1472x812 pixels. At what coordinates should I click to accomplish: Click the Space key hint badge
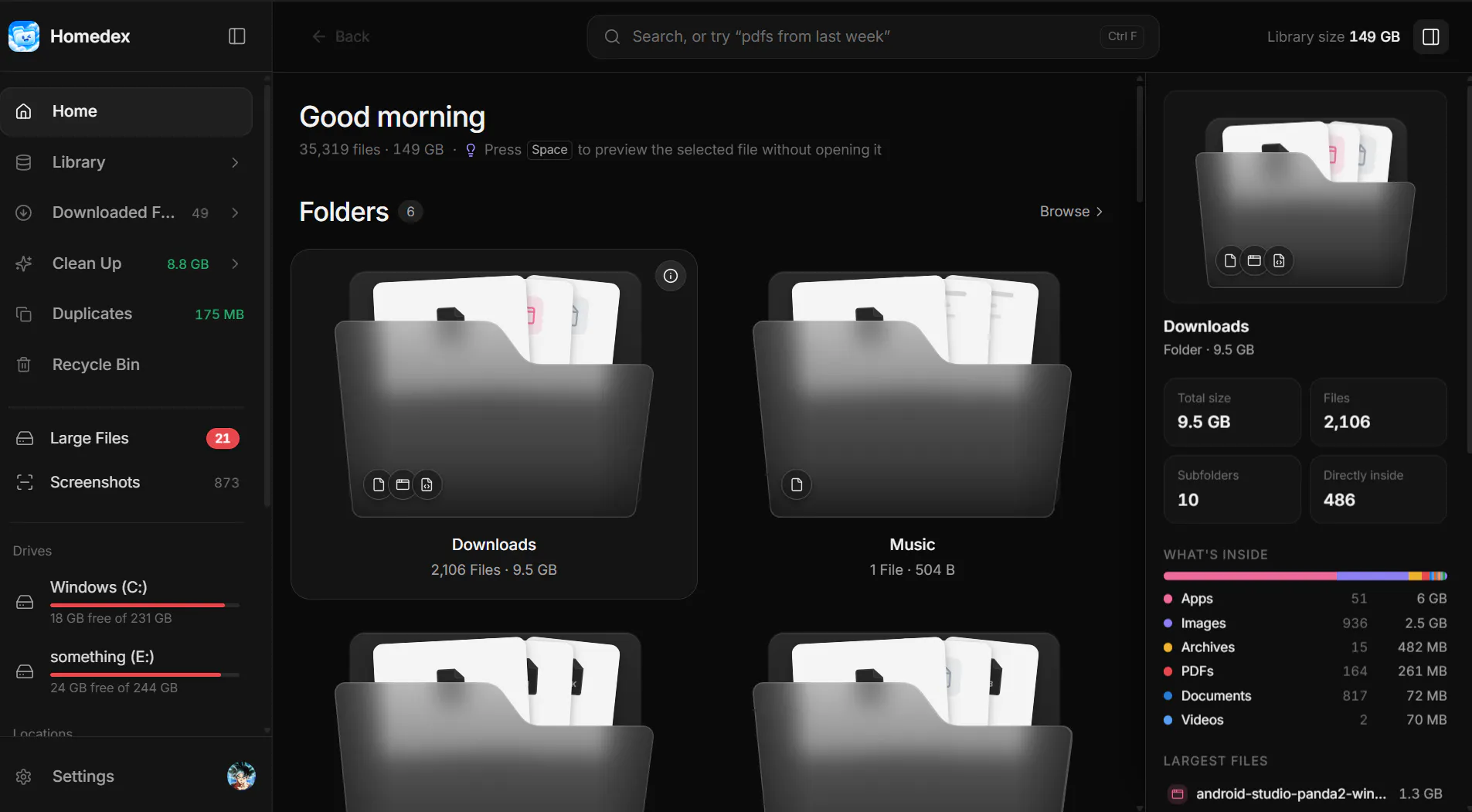549,150
